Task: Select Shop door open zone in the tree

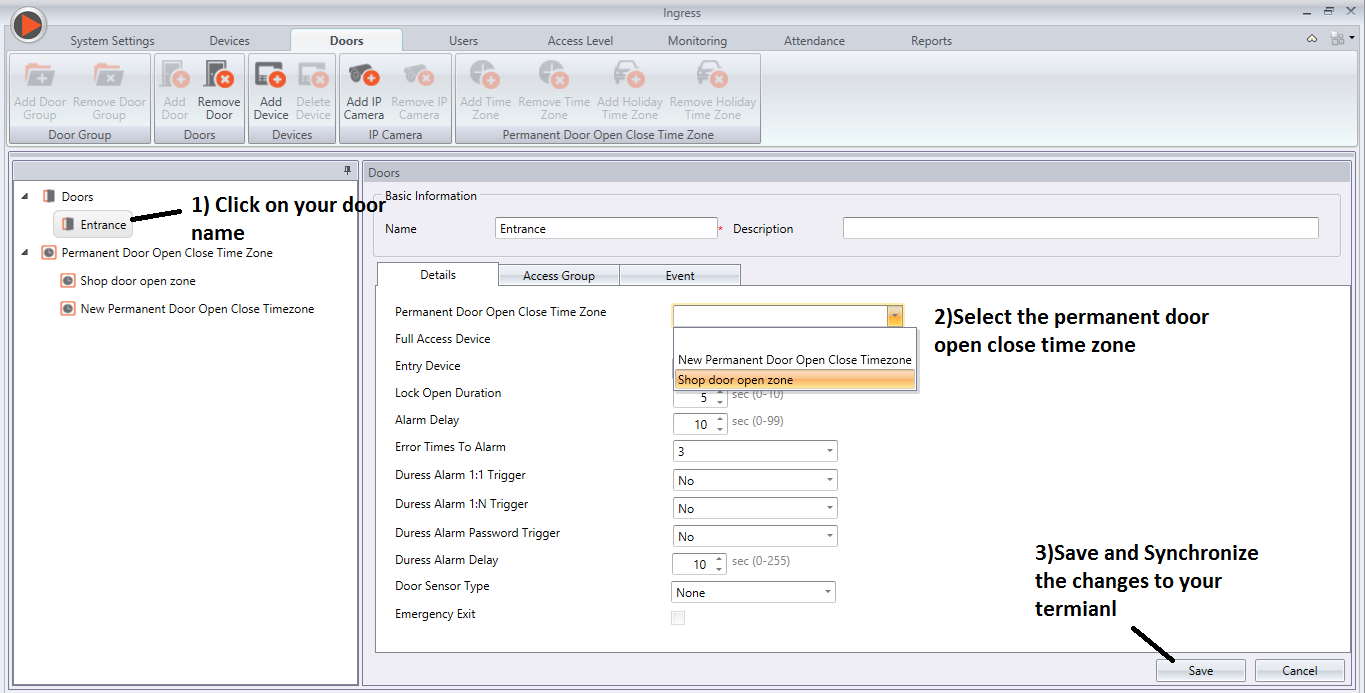Action: tap(138, 281)
